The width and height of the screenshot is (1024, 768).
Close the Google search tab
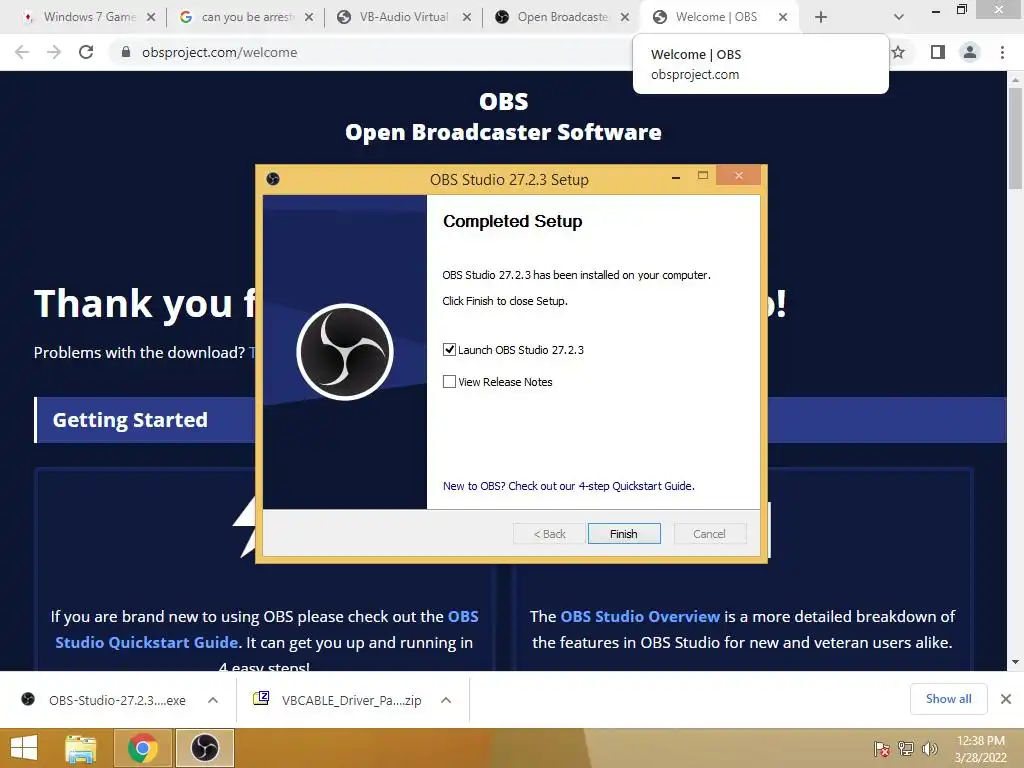pyautogui.click(x=309, y=17)
